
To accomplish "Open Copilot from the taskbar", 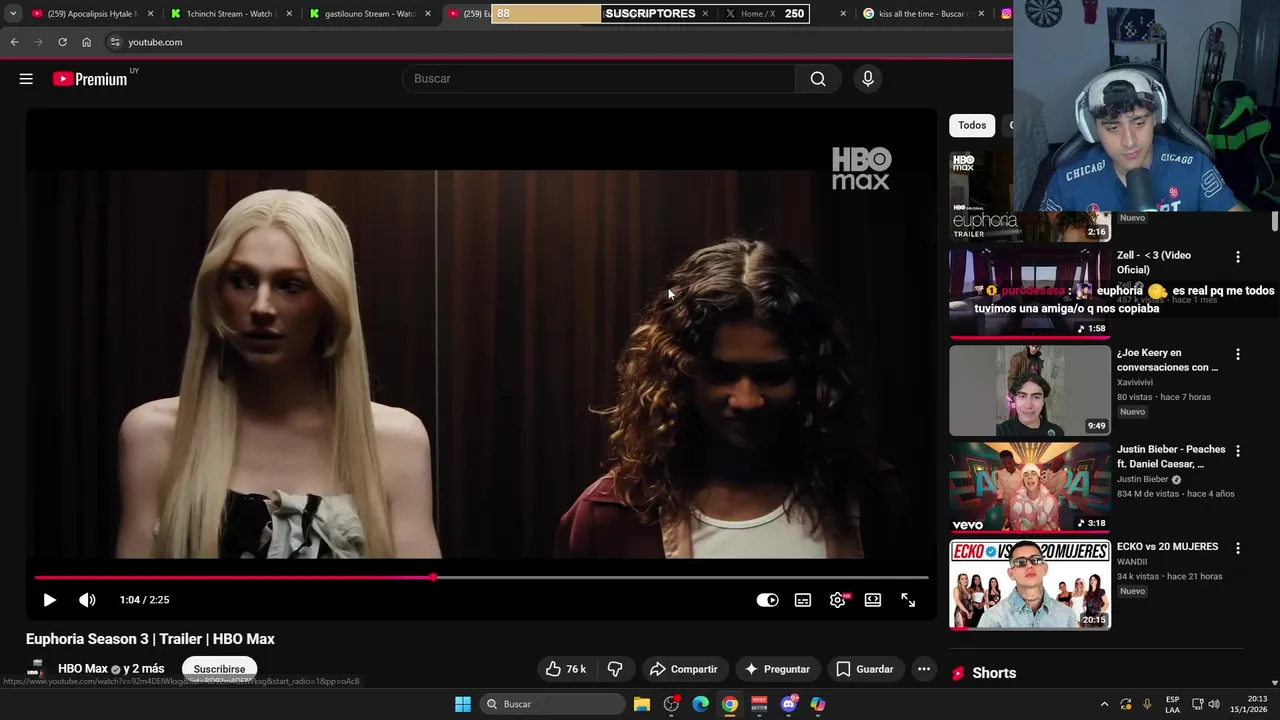I will point(818,704).
